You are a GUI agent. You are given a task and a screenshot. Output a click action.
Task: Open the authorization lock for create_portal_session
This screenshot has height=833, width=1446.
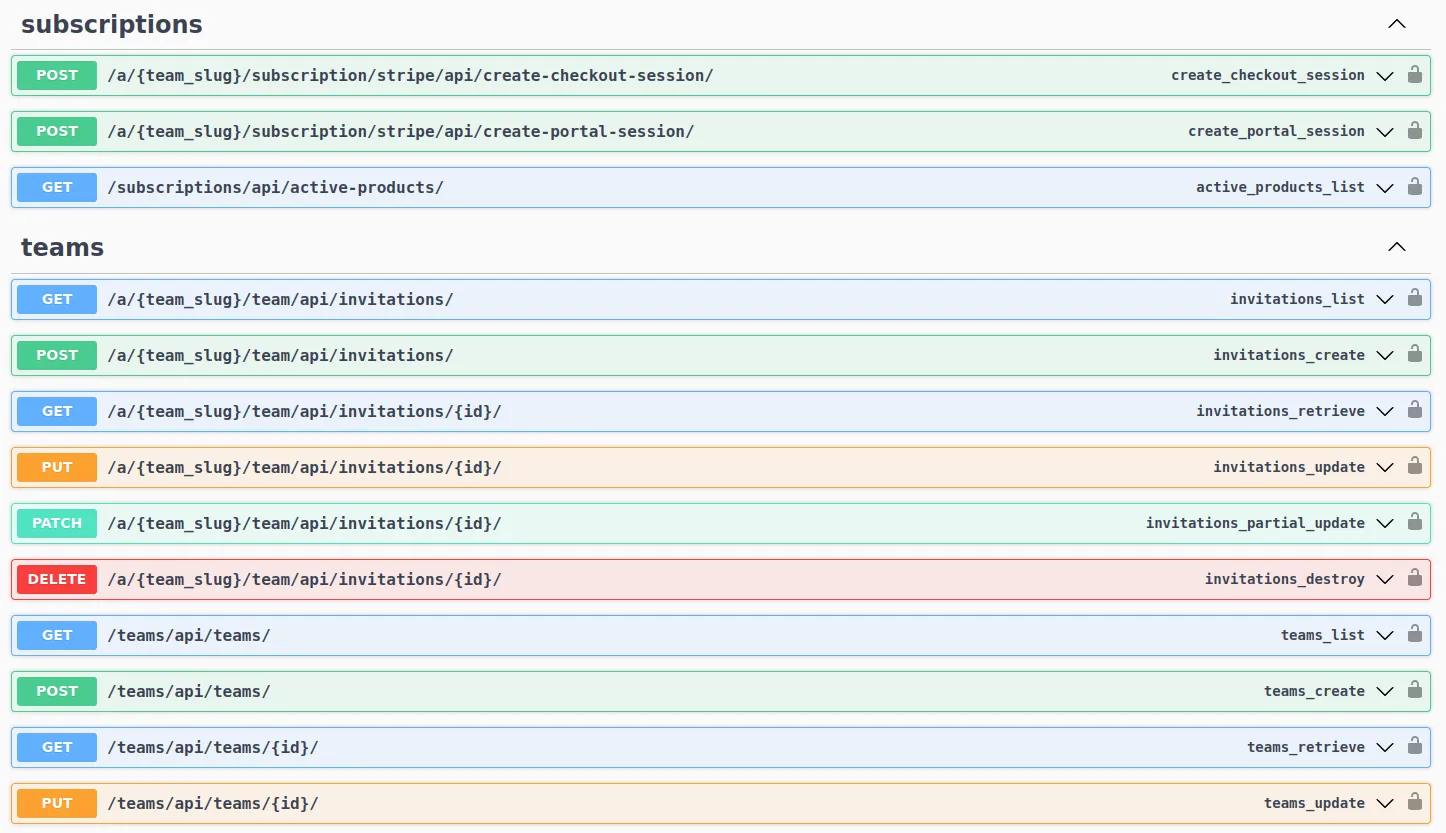[1415, 130]
